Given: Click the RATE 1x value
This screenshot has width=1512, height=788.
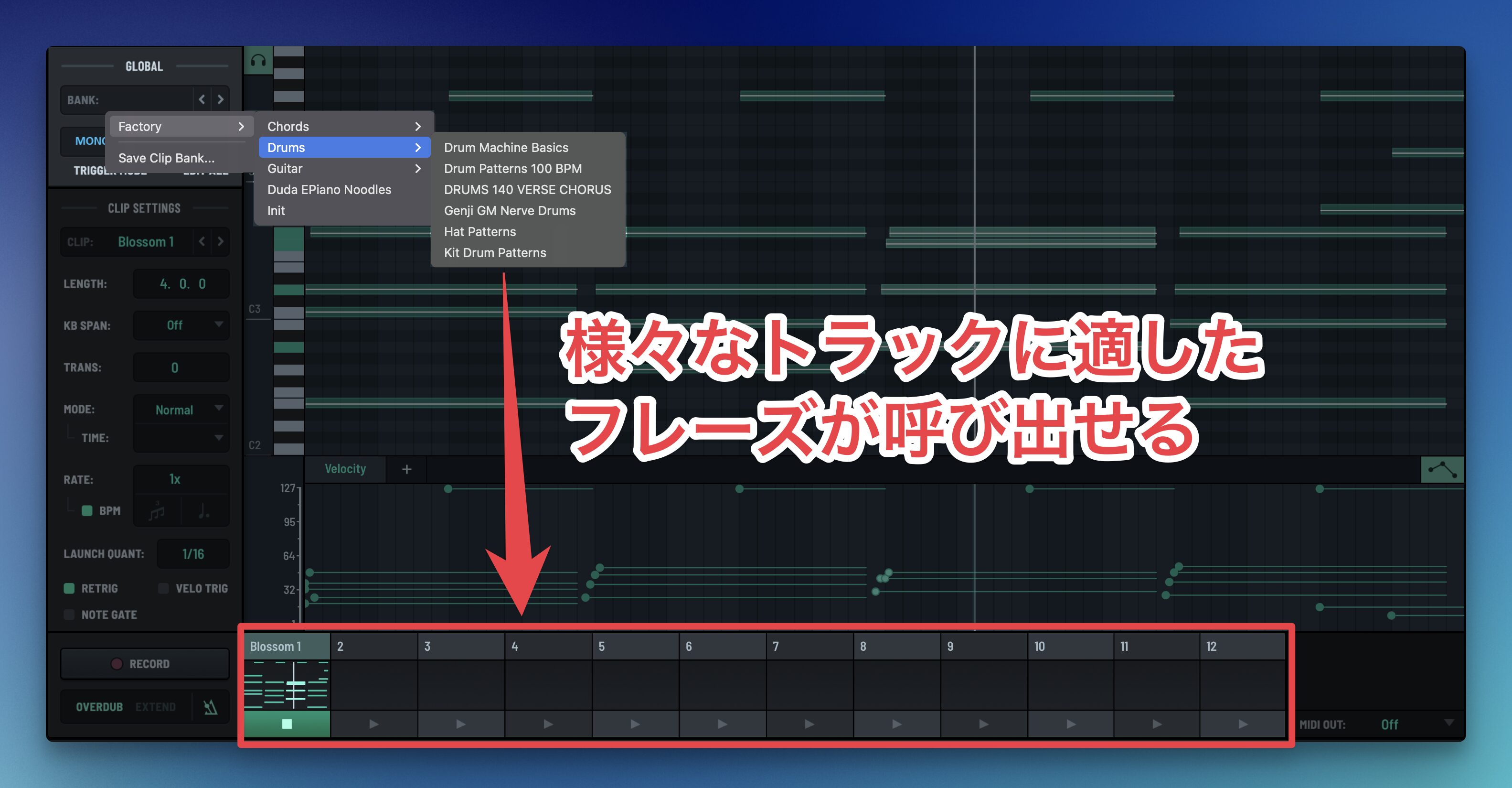Looking at the screenshot, I should [181, 479].
